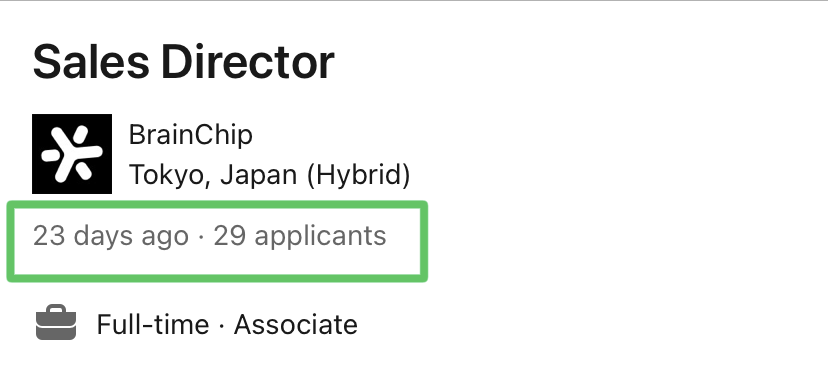This screenshot has width=828, height=366.
Task: Click the word Tokyo in the location
Action: 165,175
